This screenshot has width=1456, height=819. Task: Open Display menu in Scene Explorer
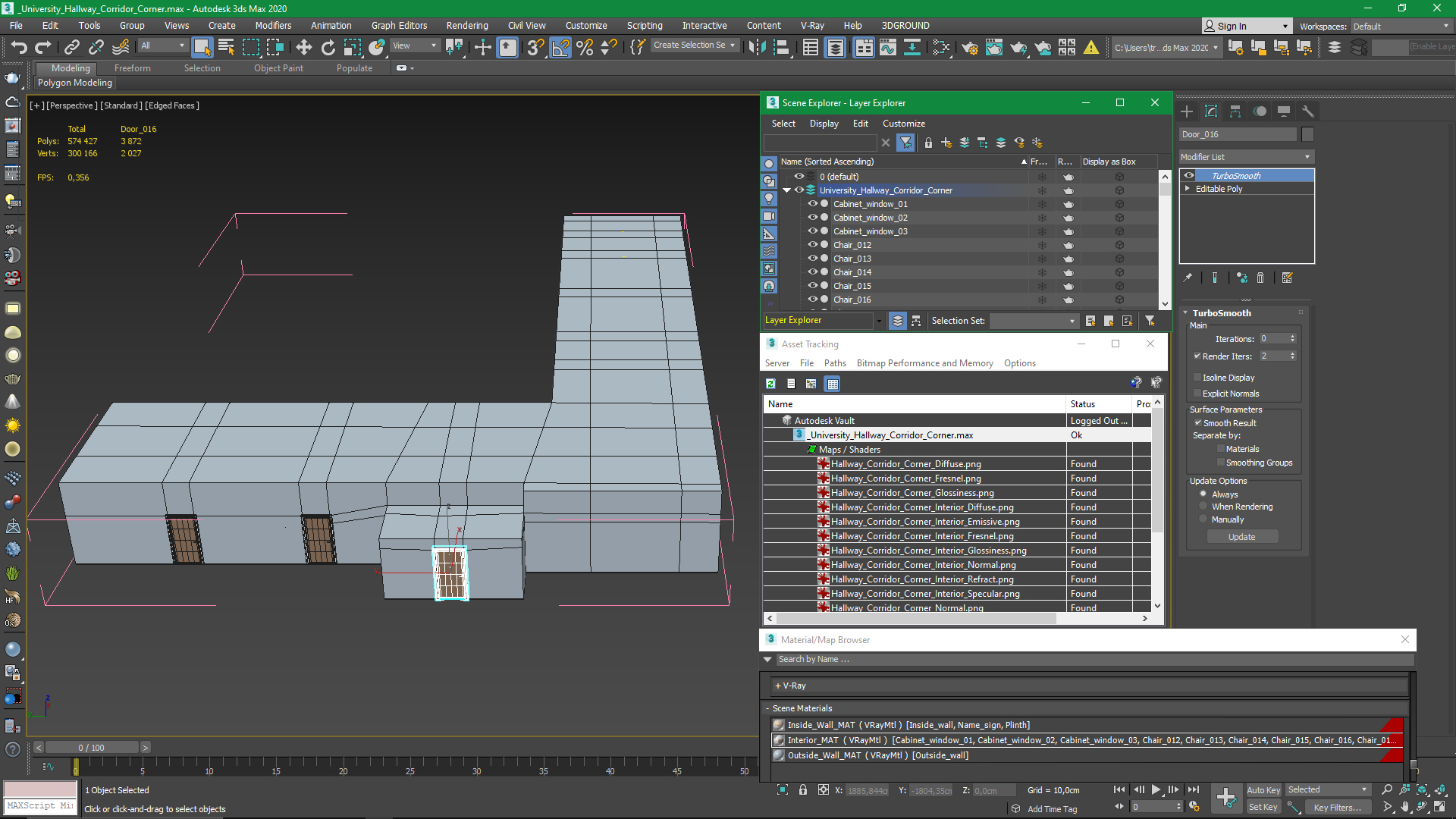824,124
